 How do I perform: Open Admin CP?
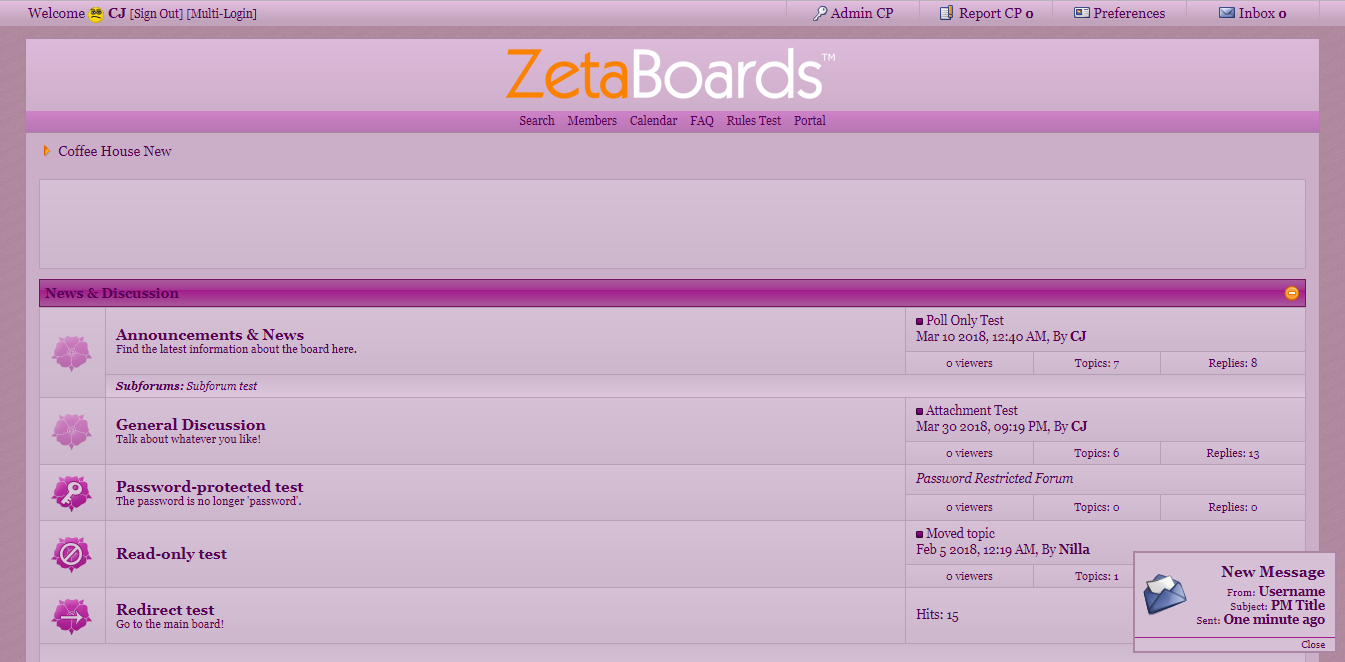point(861,13)
